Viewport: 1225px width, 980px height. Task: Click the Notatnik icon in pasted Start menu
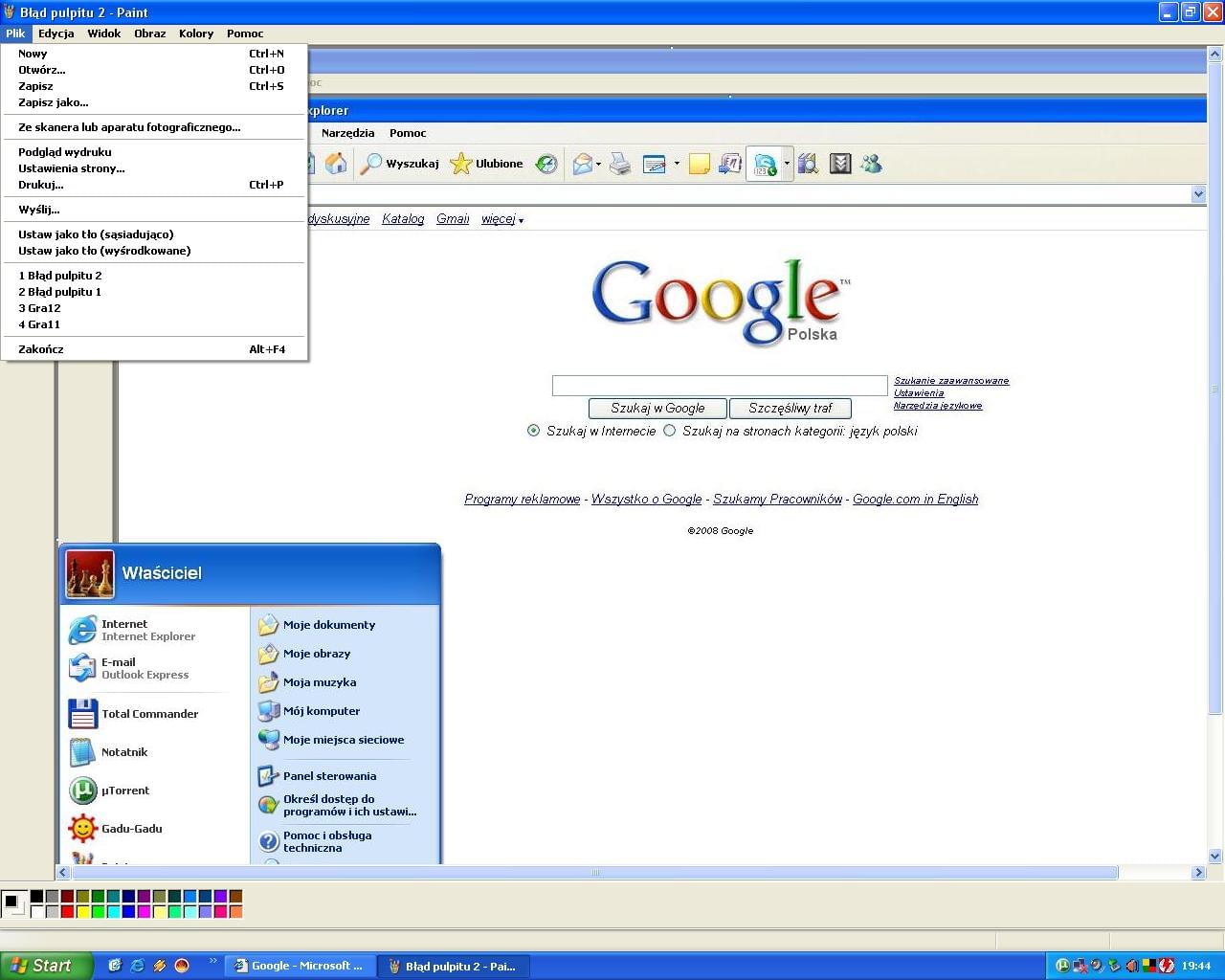(83, 752)
